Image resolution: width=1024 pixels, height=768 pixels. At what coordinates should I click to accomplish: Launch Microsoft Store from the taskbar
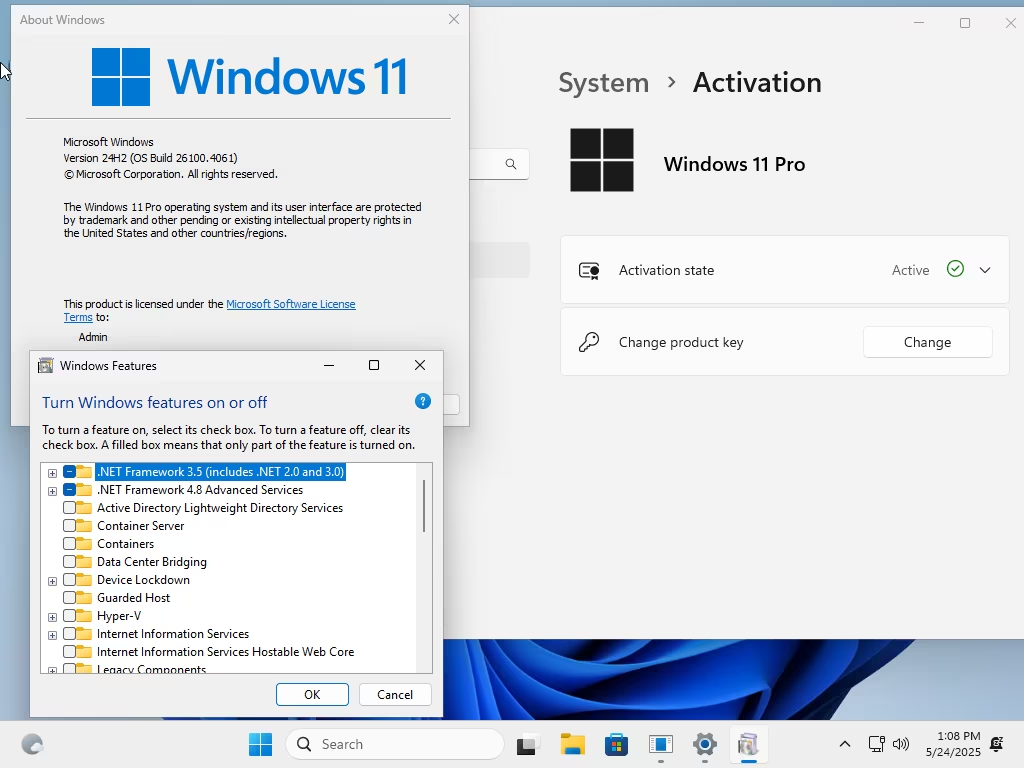[x=616, y=744]
